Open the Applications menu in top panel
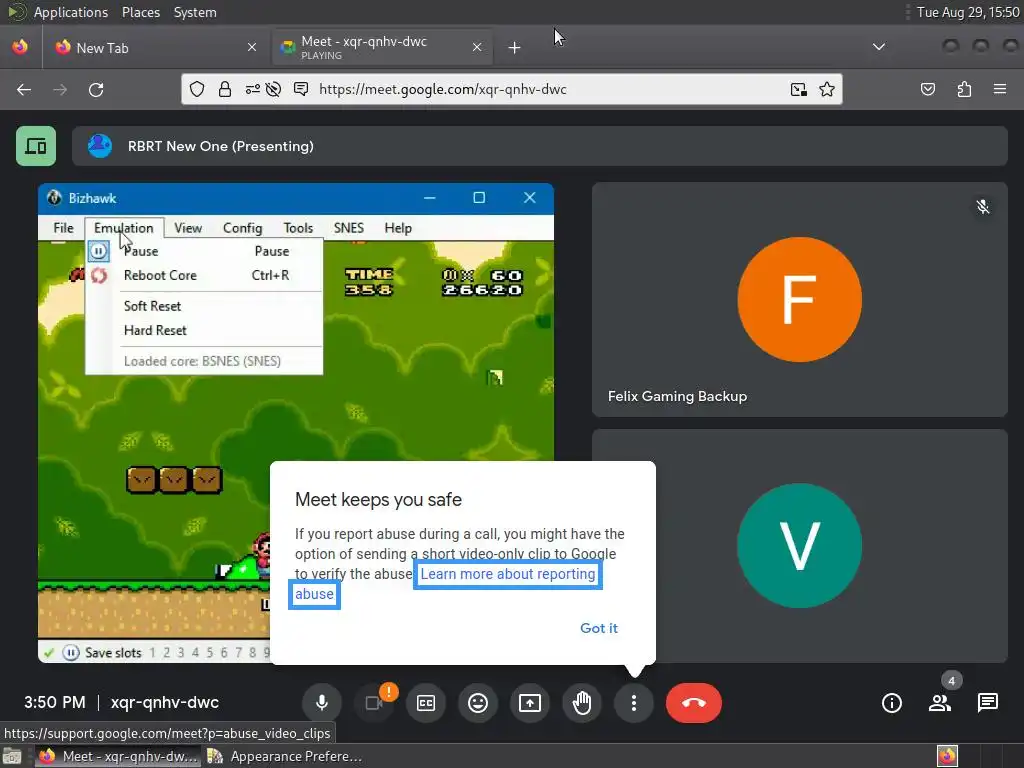Screen dimensions: 1024x768 point(71,12)
